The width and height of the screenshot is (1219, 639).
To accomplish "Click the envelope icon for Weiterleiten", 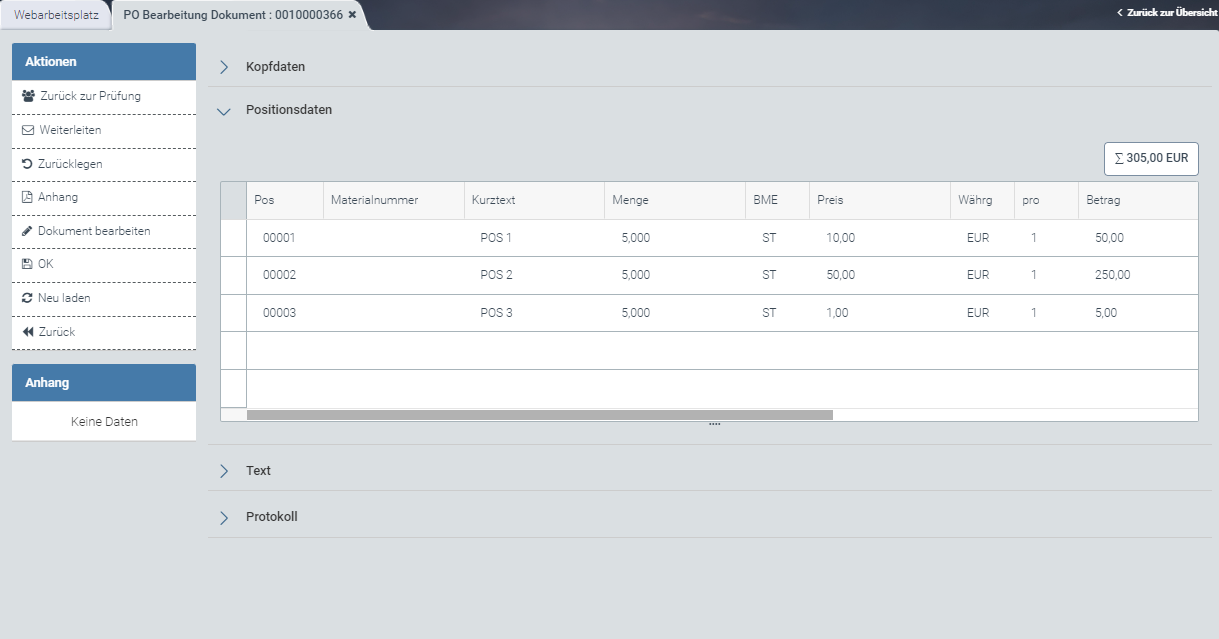I will tap(28, 130).
